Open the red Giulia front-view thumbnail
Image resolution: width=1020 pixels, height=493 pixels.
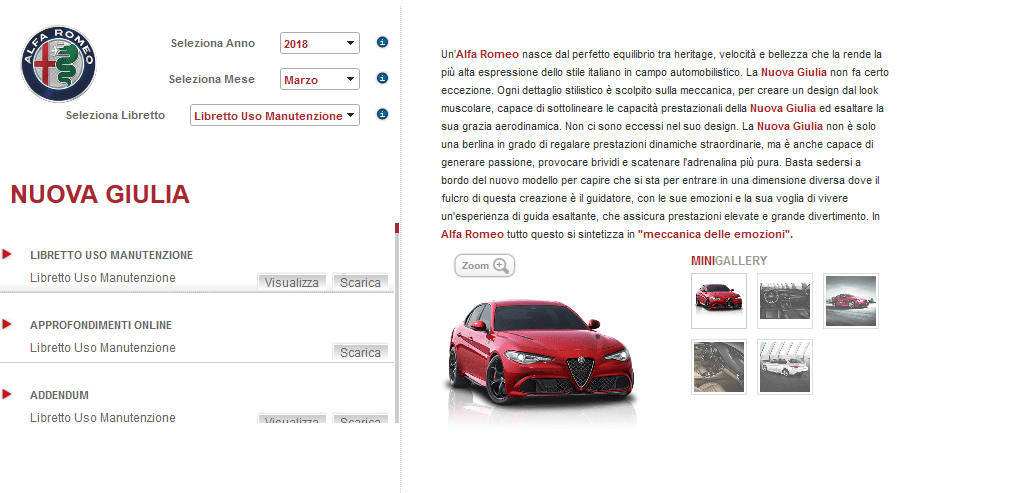pos(719,300)
